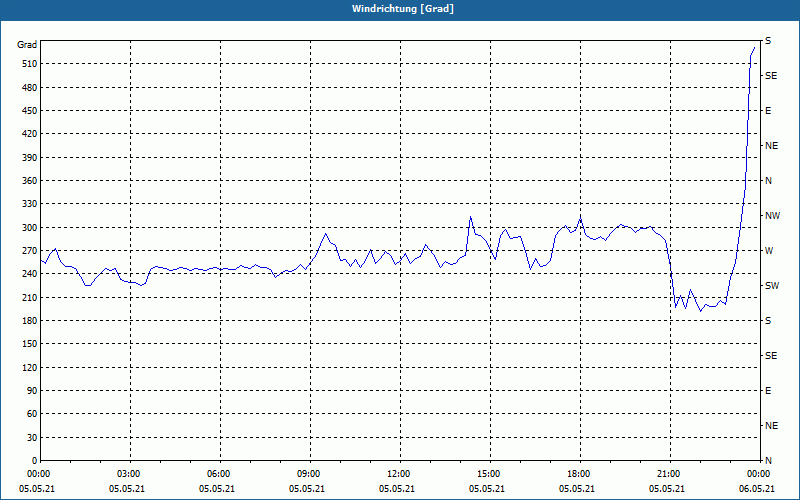Select the 390 axis label

[29, 157]
